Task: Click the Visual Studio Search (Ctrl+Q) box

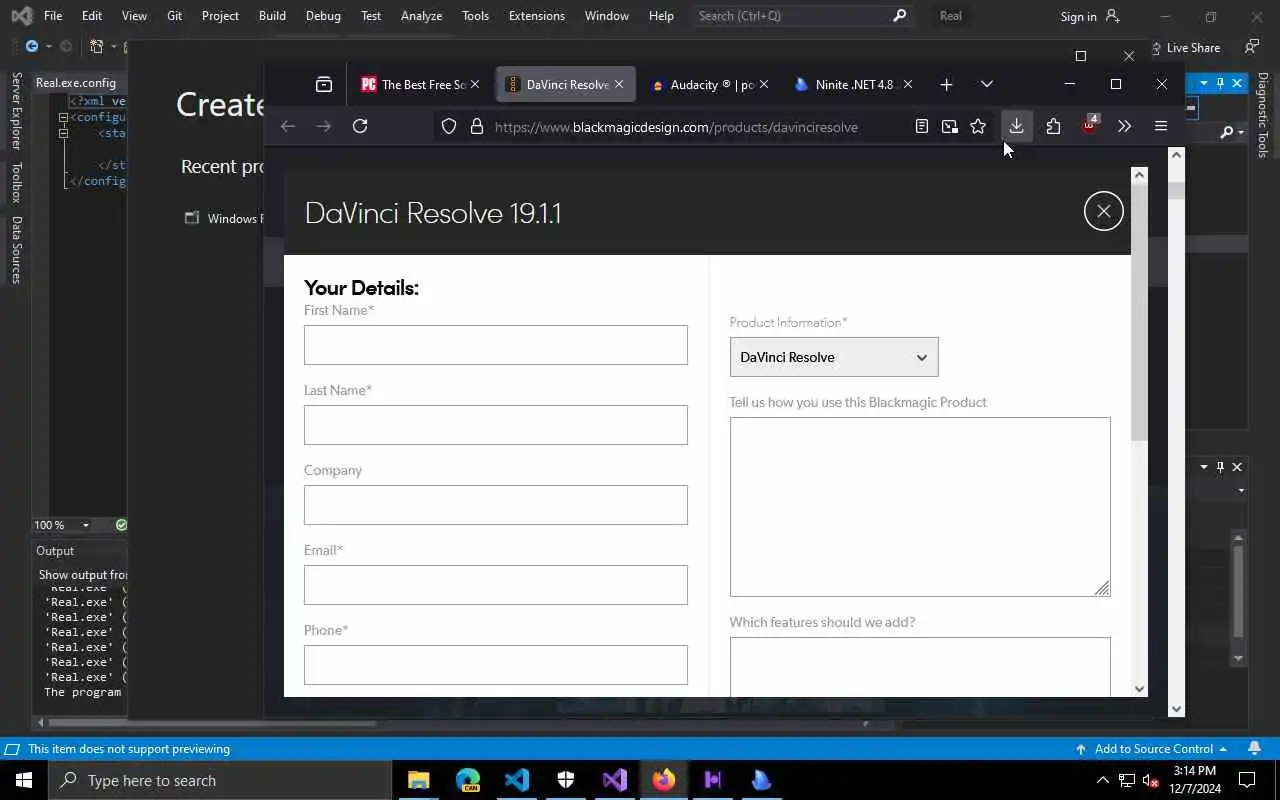Action: click(x=802, y=15)
